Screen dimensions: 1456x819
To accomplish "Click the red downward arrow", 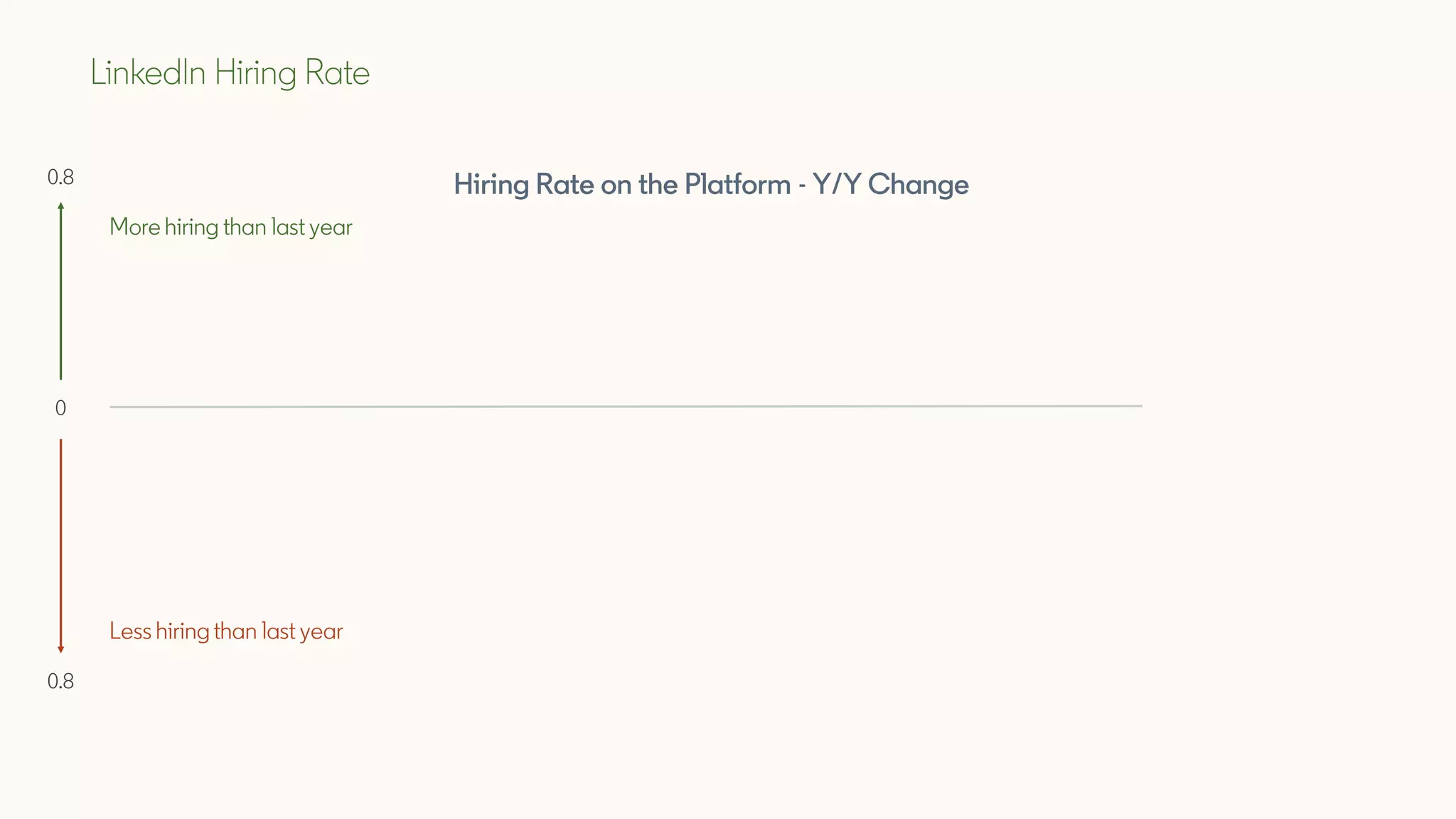I will pyautogui.click(x=60, y=545).
